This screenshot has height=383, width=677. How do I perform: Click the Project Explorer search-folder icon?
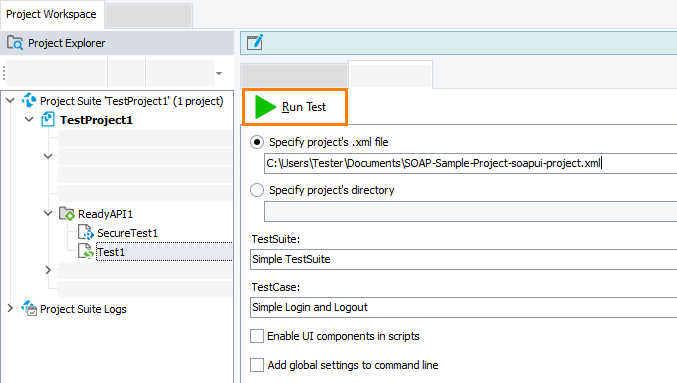tap(15, 43)
